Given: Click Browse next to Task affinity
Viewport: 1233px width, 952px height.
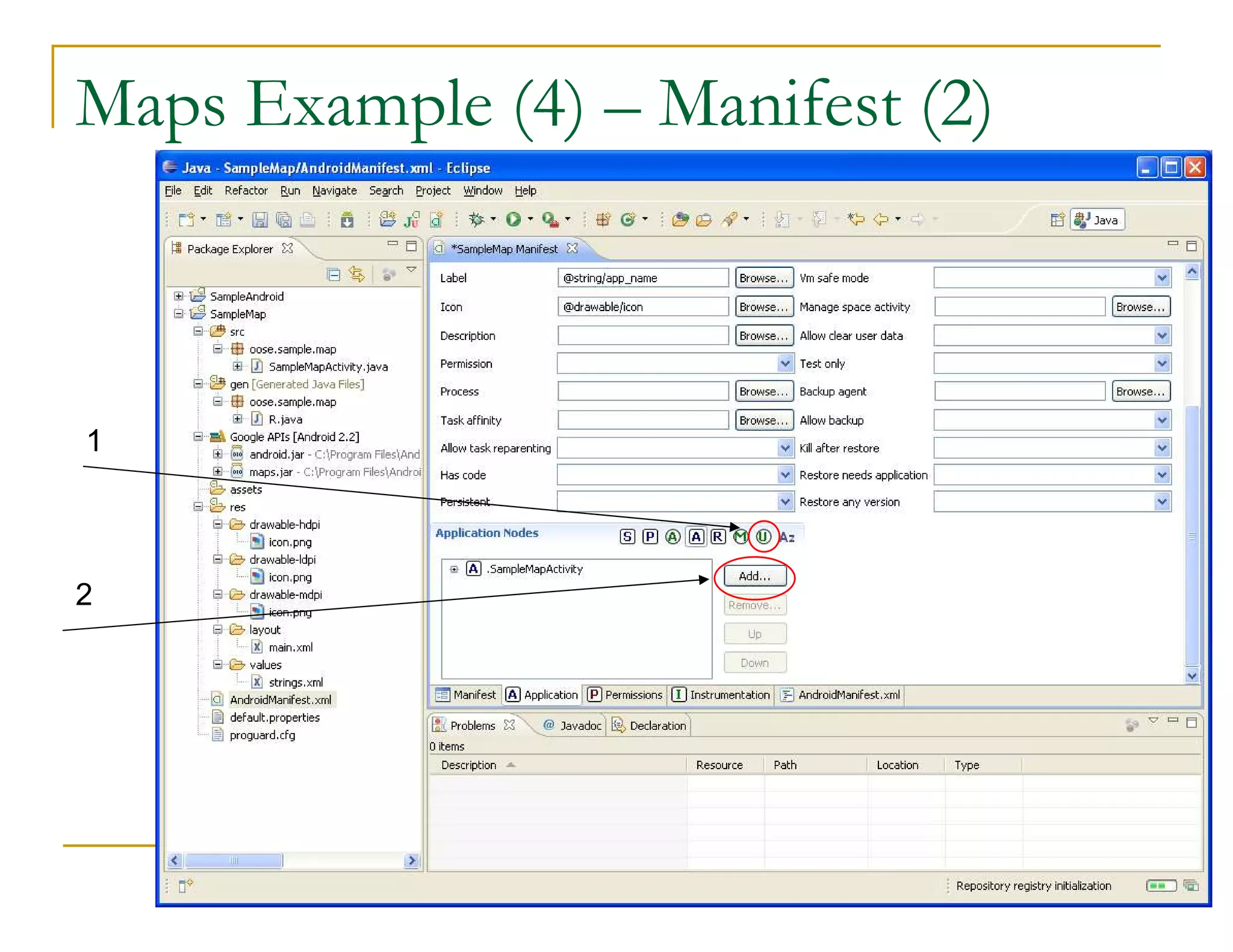Looking at the screenshot, I should pos(764,421).
